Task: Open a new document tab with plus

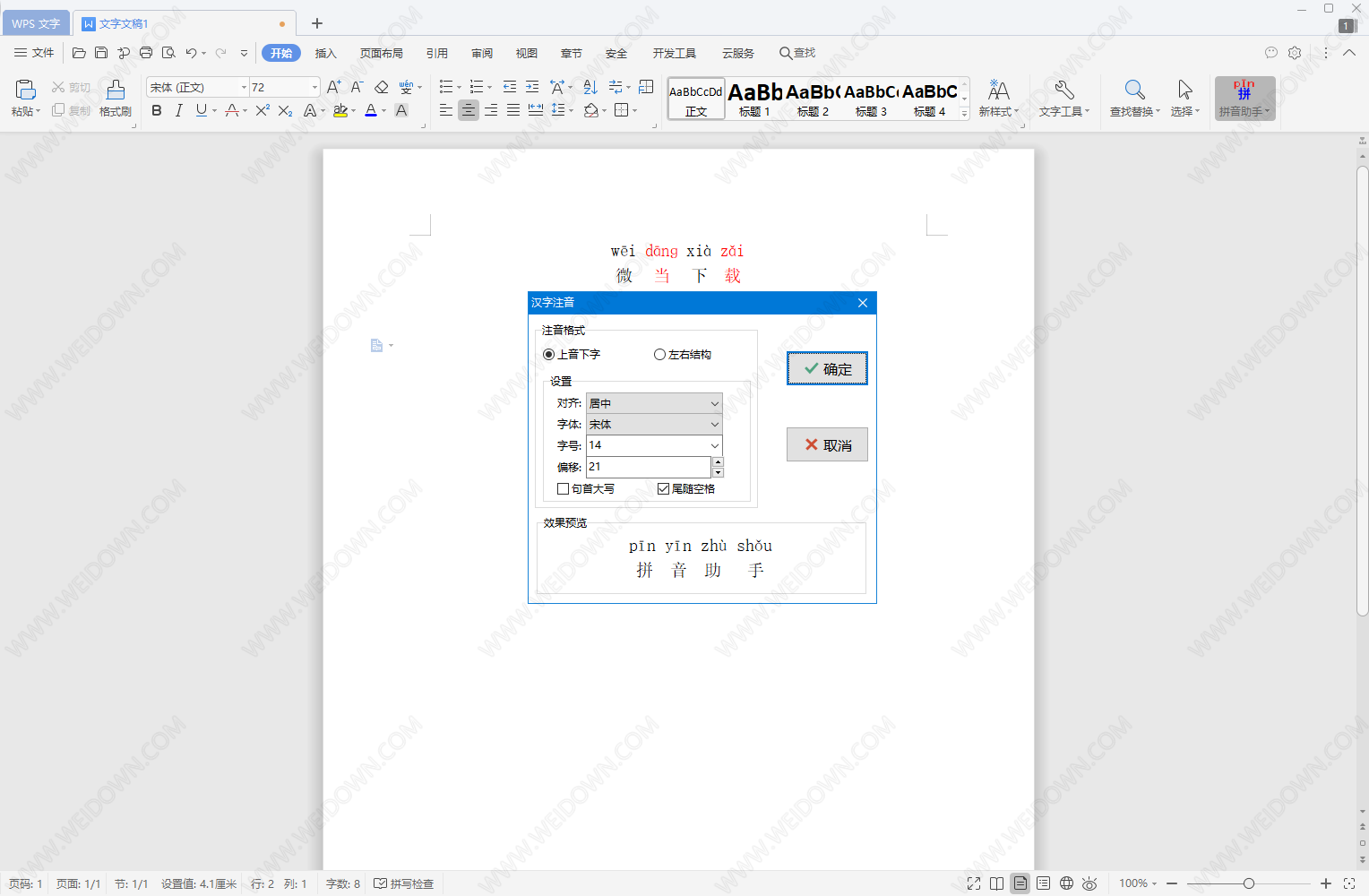Action: point(317,23)
